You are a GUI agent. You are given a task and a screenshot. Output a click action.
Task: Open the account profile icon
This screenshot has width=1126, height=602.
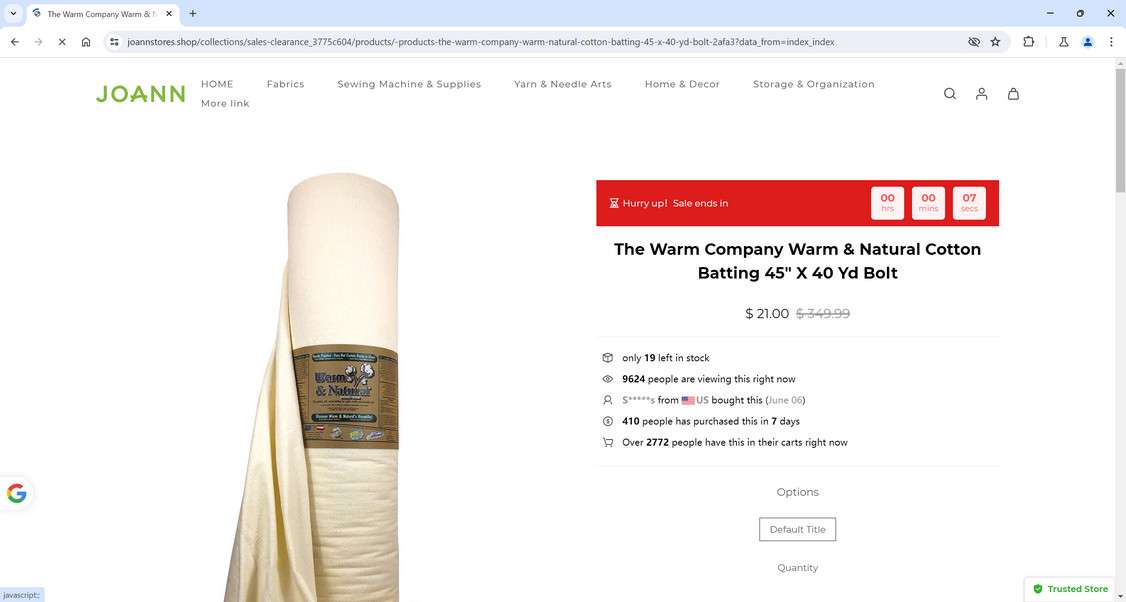coord(981,93)
